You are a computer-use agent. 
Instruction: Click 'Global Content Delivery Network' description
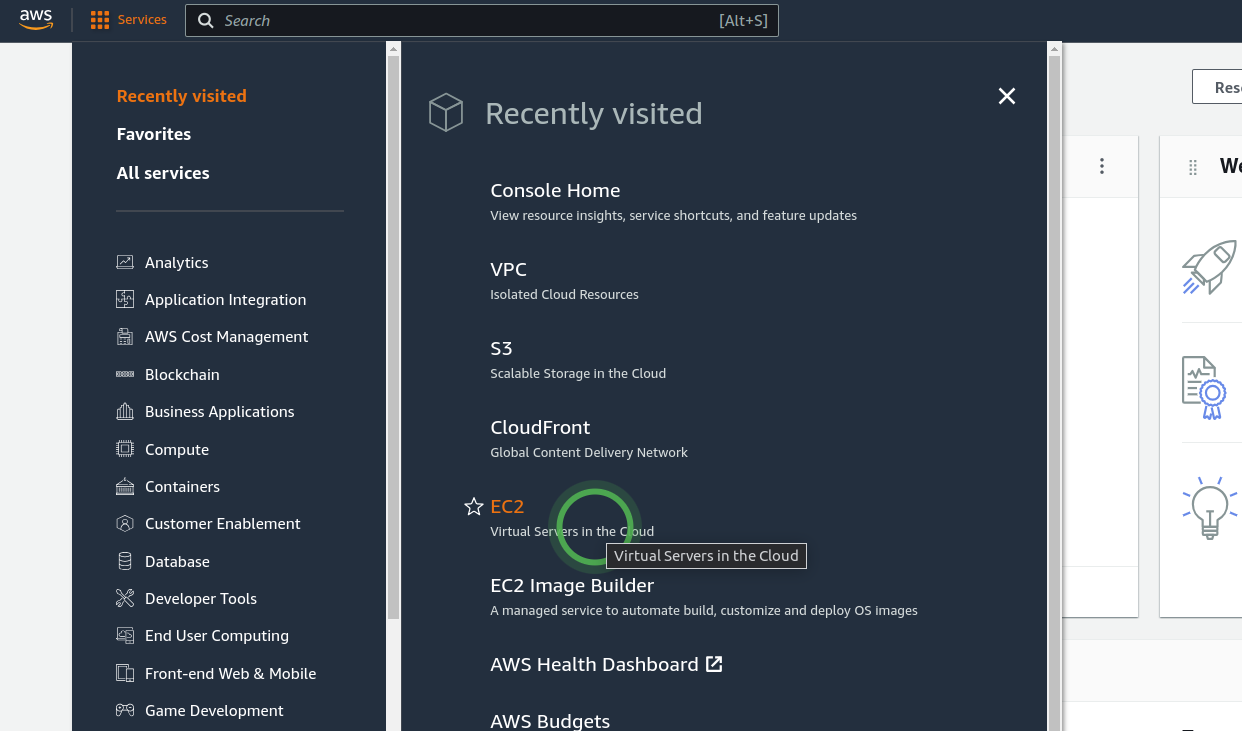[589, 452]
